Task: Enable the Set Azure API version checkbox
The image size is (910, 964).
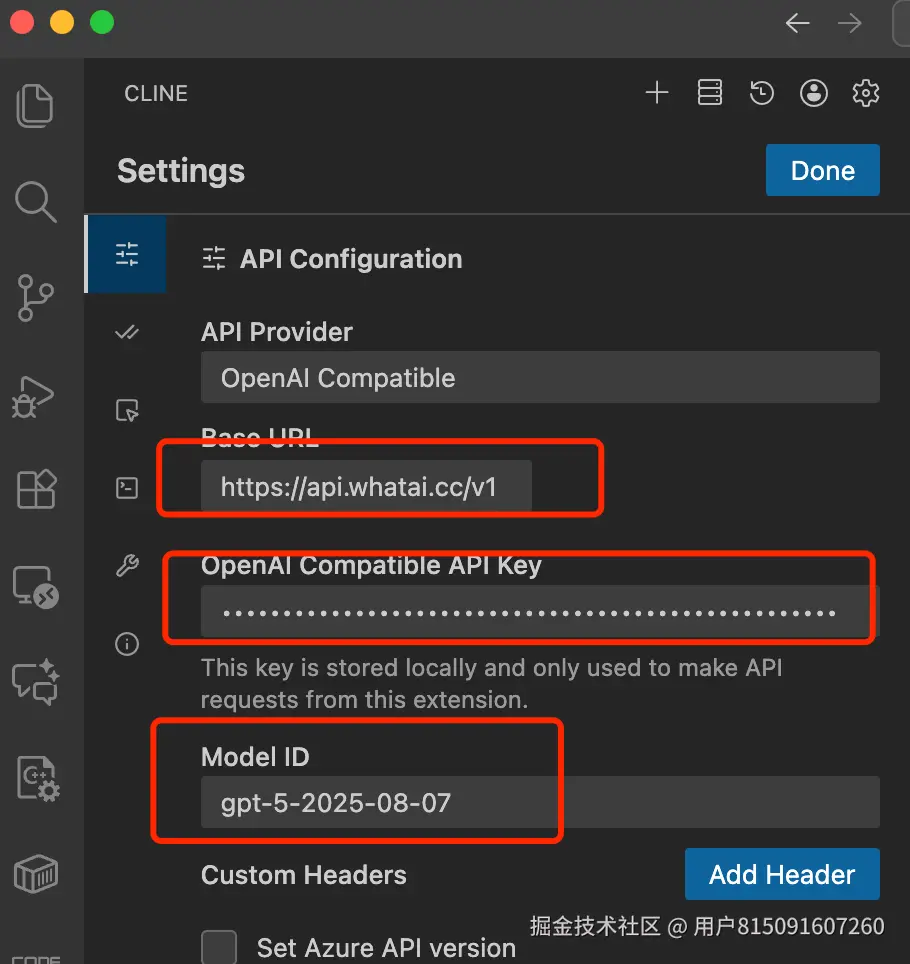Action: pyautogui.click(x=219, y=945)
